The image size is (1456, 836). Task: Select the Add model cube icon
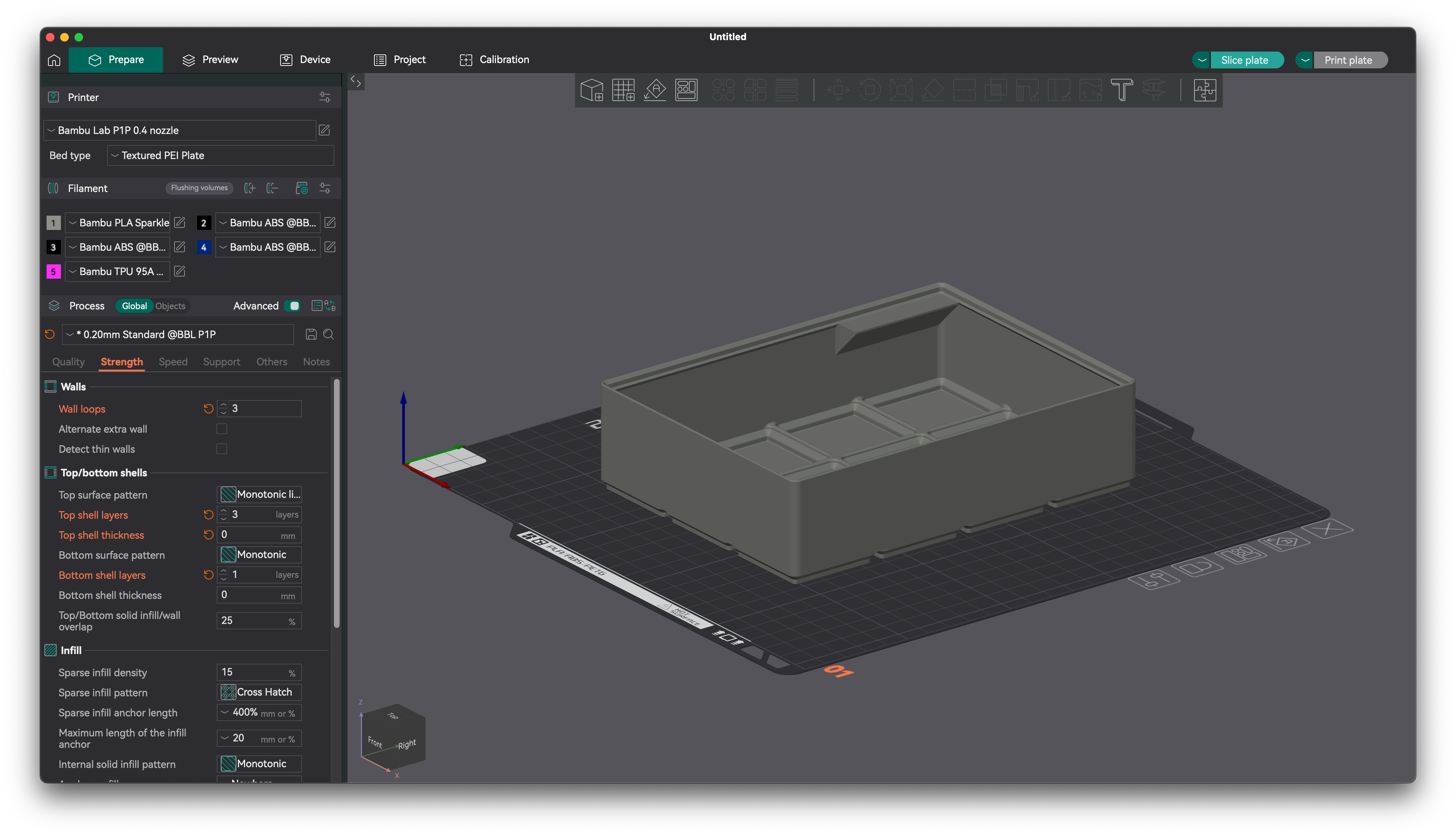pos(592,90)
